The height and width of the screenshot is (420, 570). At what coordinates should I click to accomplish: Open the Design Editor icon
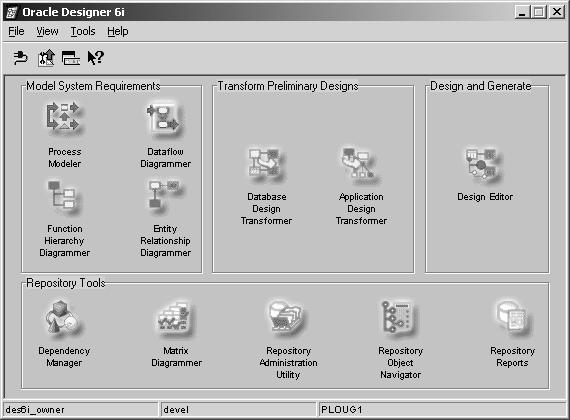[x=482, y=163]
